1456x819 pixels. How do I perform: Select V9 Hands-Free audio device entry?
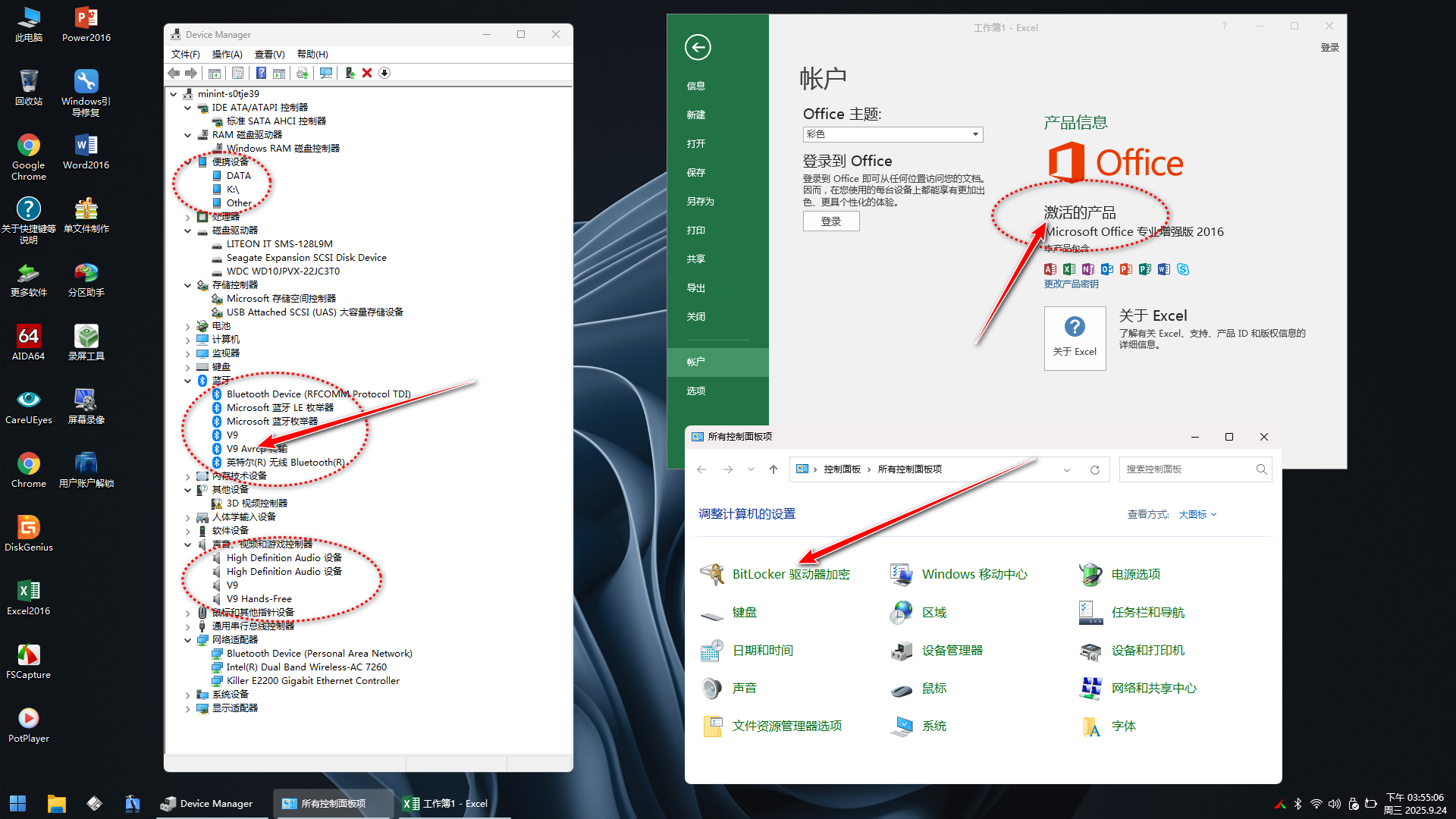(259, 599)
